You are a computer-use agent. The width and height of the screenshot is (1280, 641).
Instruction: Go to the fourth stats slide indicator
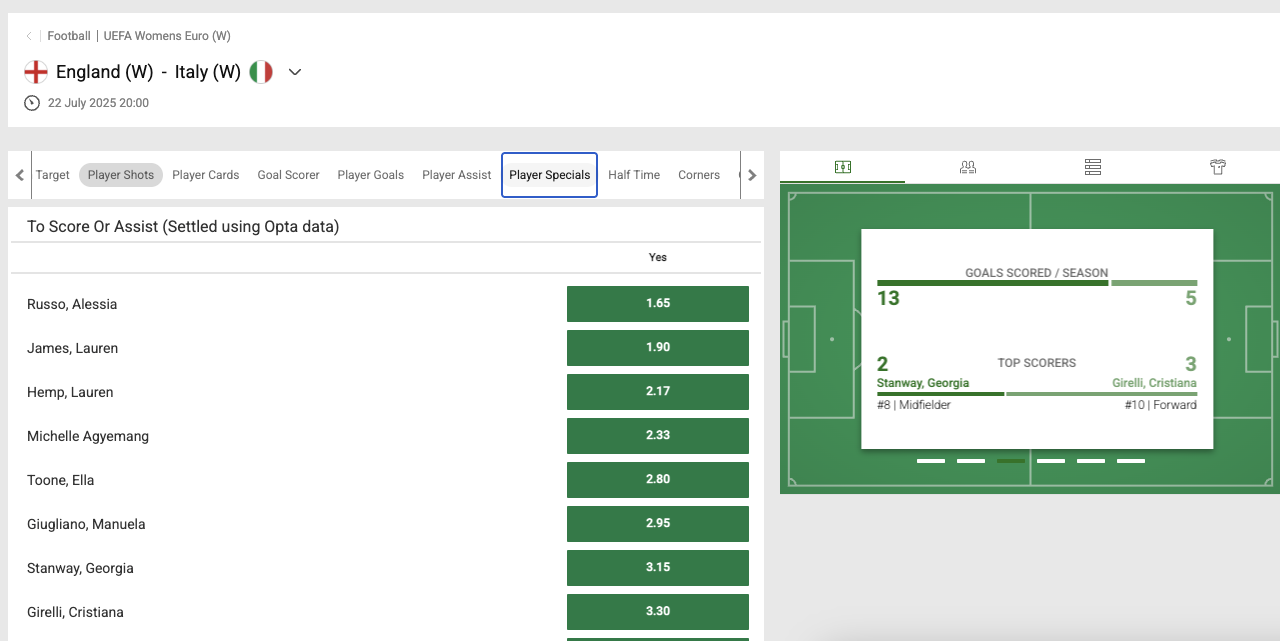pyautogui.click(x=1051, y=461)
